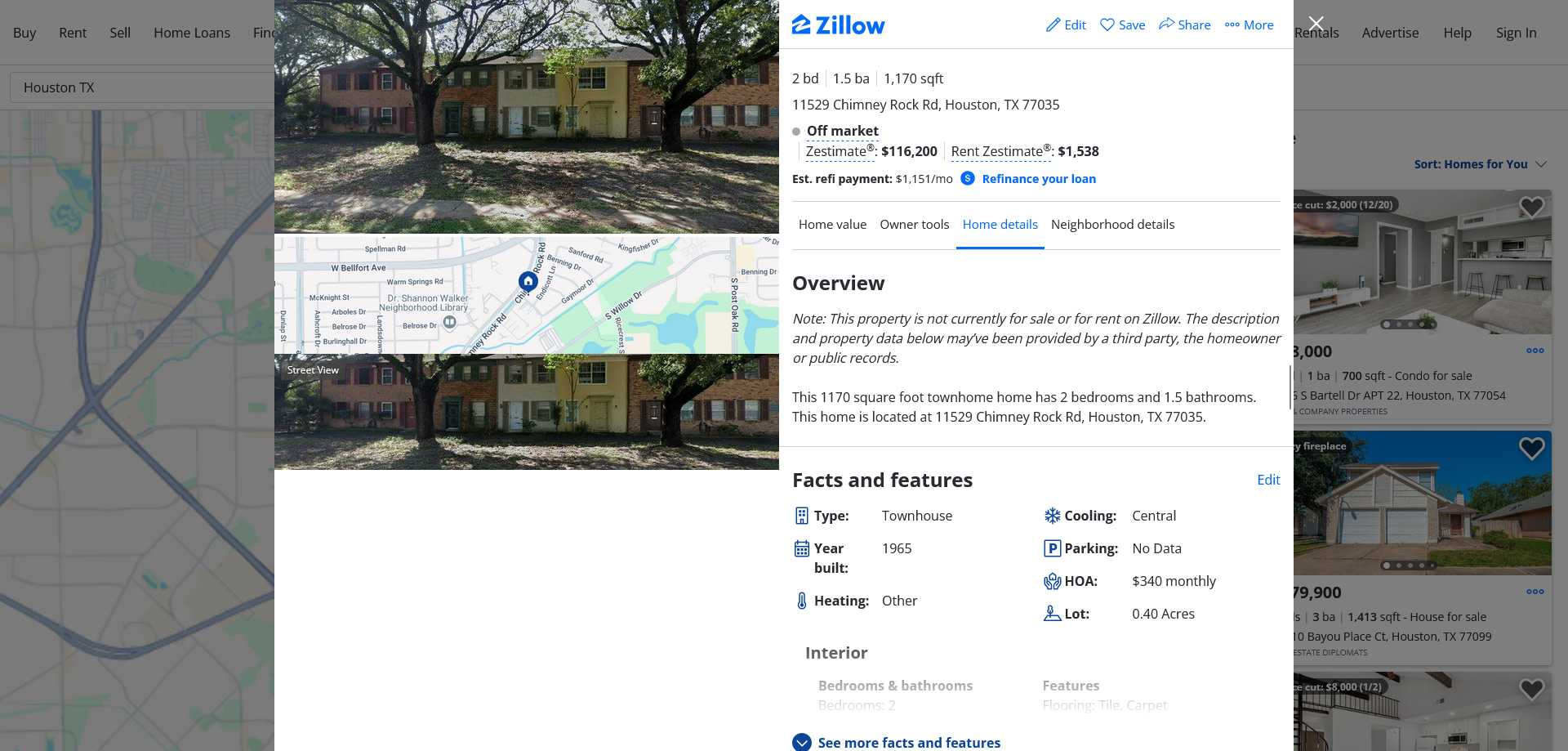Open ellipsis menu on the condo listing card

(x=1535, y=351)
